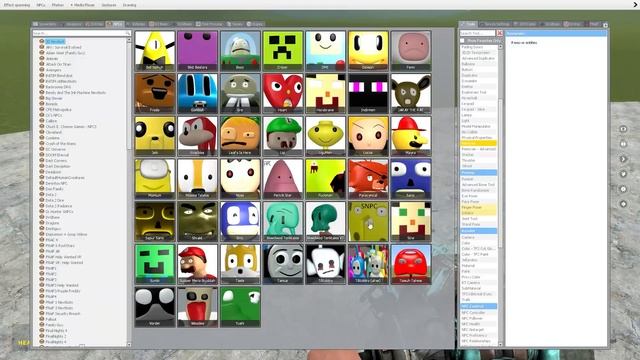Select the SpongeBob SNPC thumbnail
Viewport: 640px width, 360px height.
[x=368, y=221]
